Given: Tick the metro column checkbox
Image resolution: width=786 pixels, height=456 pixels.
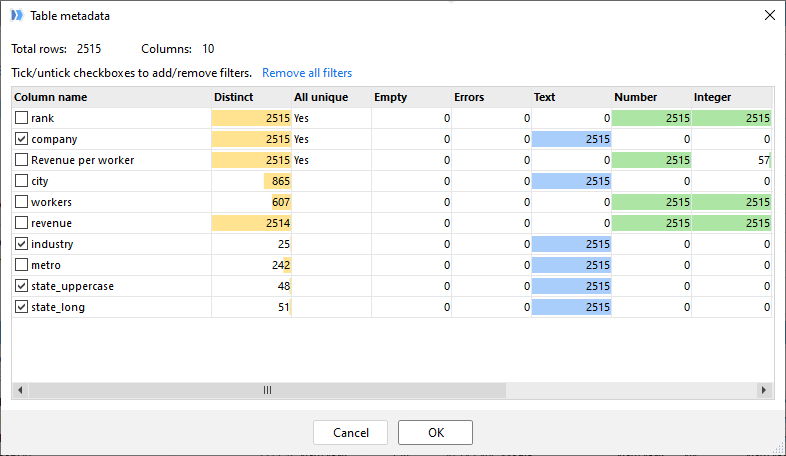Looking at the screenshot, I should pos(21,265).
